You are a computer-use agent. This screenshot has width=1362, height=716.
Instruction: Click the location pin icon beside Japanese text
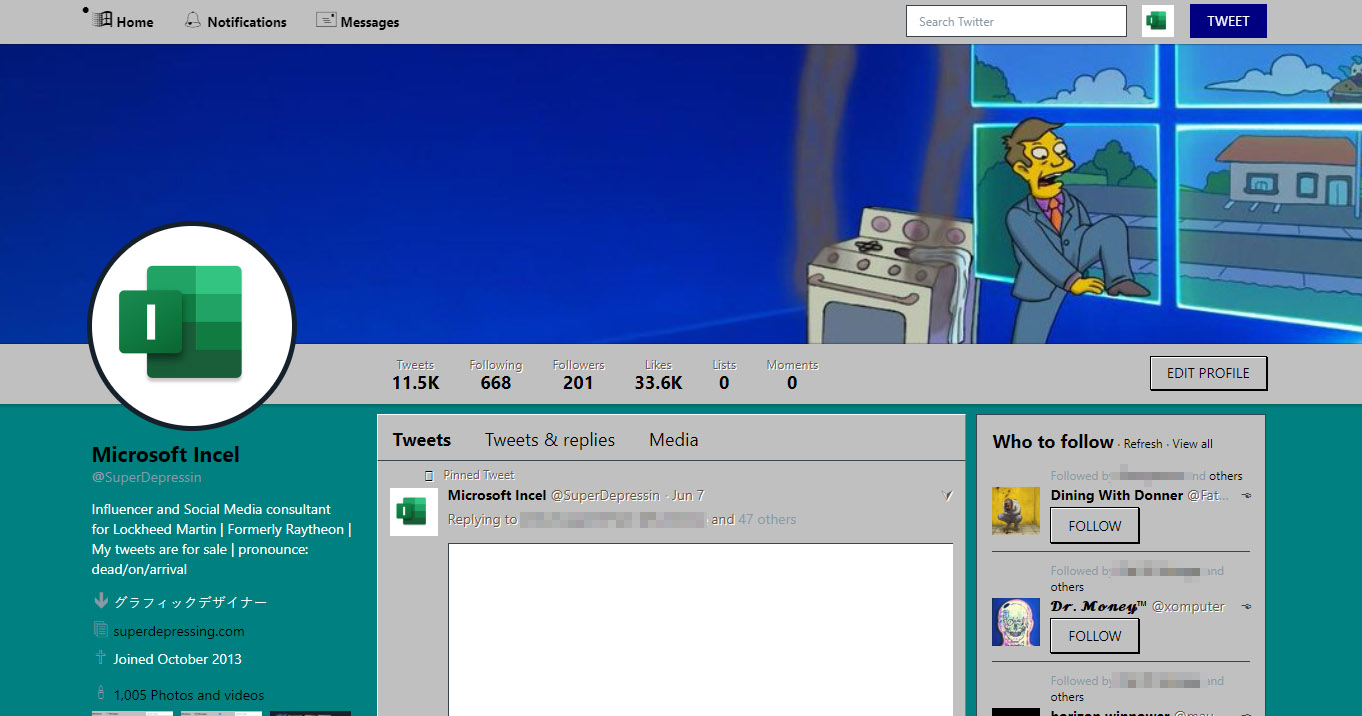point(101,601)
